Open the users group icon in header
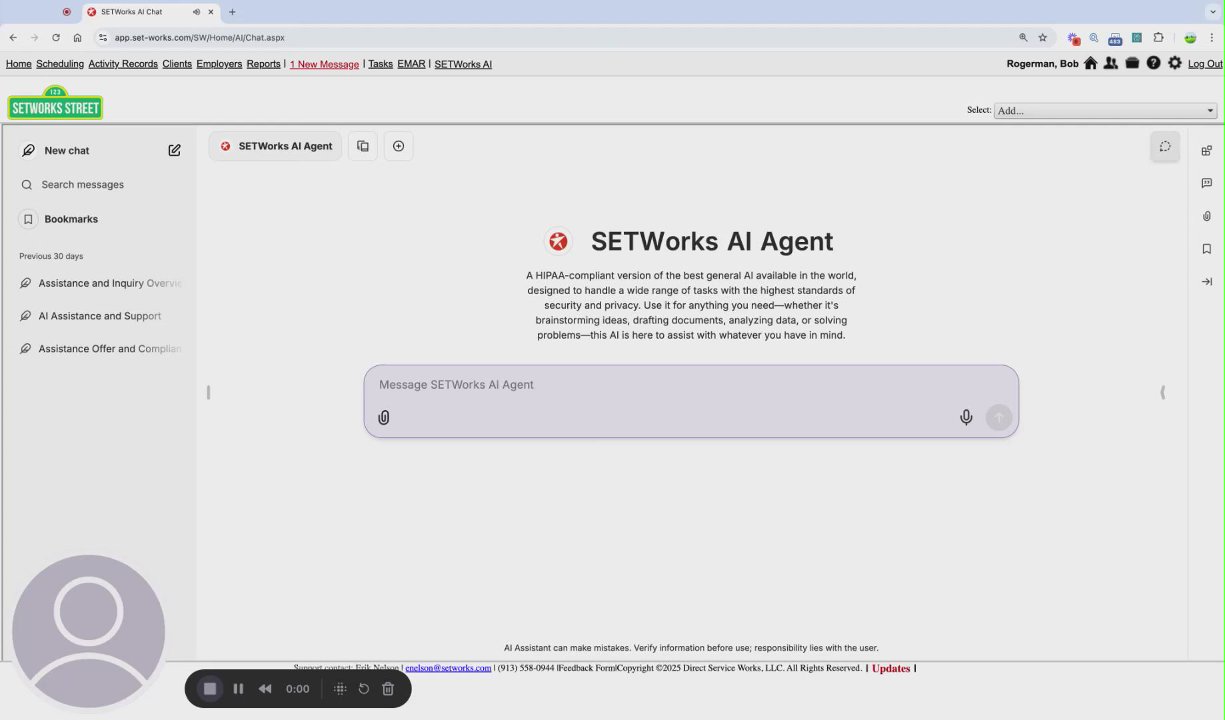Screen dimensions: 1225x720 (1111, 63)
